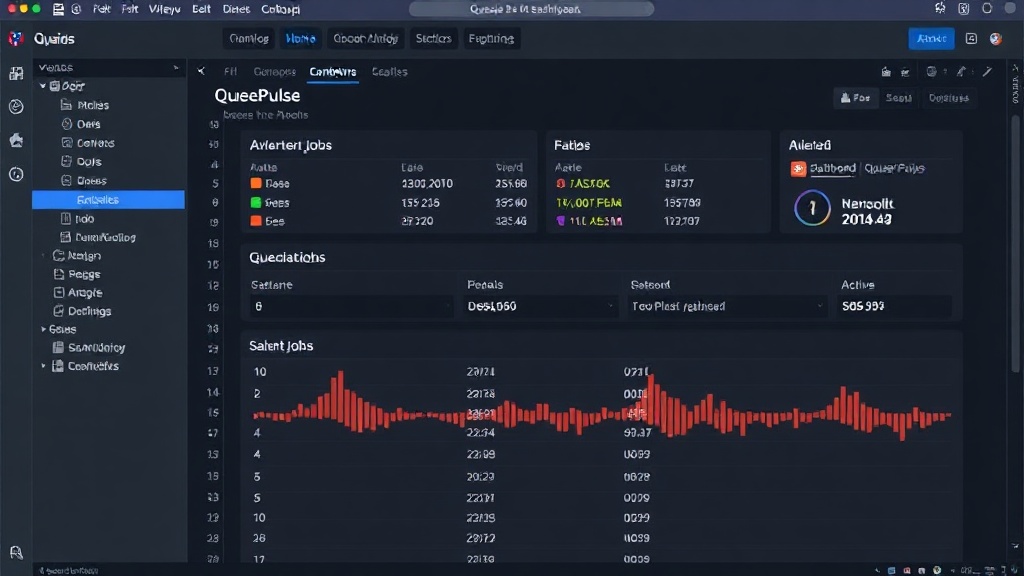
Task: Click the QuaerFalys label in Alerted card
Action: pyautogui.click(x=894, y=168)
